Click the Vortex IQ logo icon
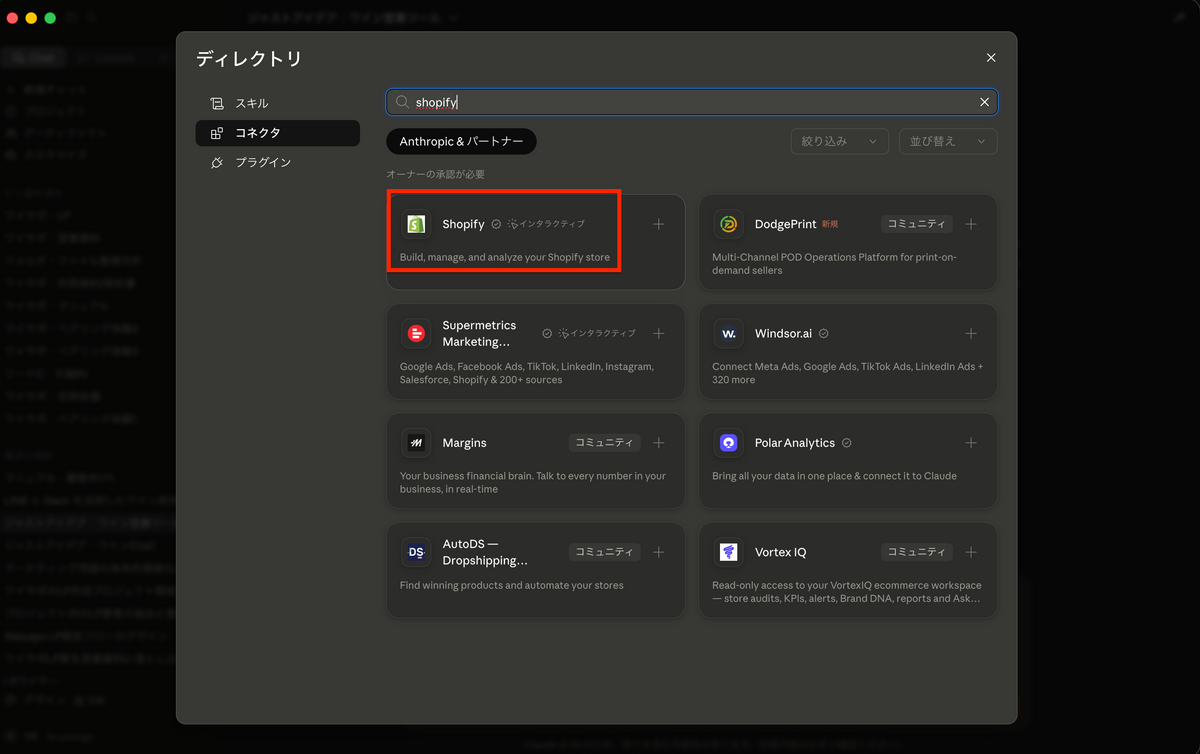 click(x=729, y=552)
